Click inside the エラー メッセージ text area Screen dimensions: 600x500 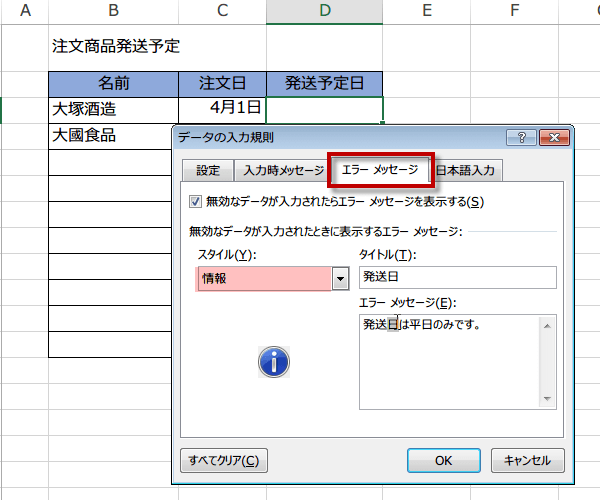point(450,362)
